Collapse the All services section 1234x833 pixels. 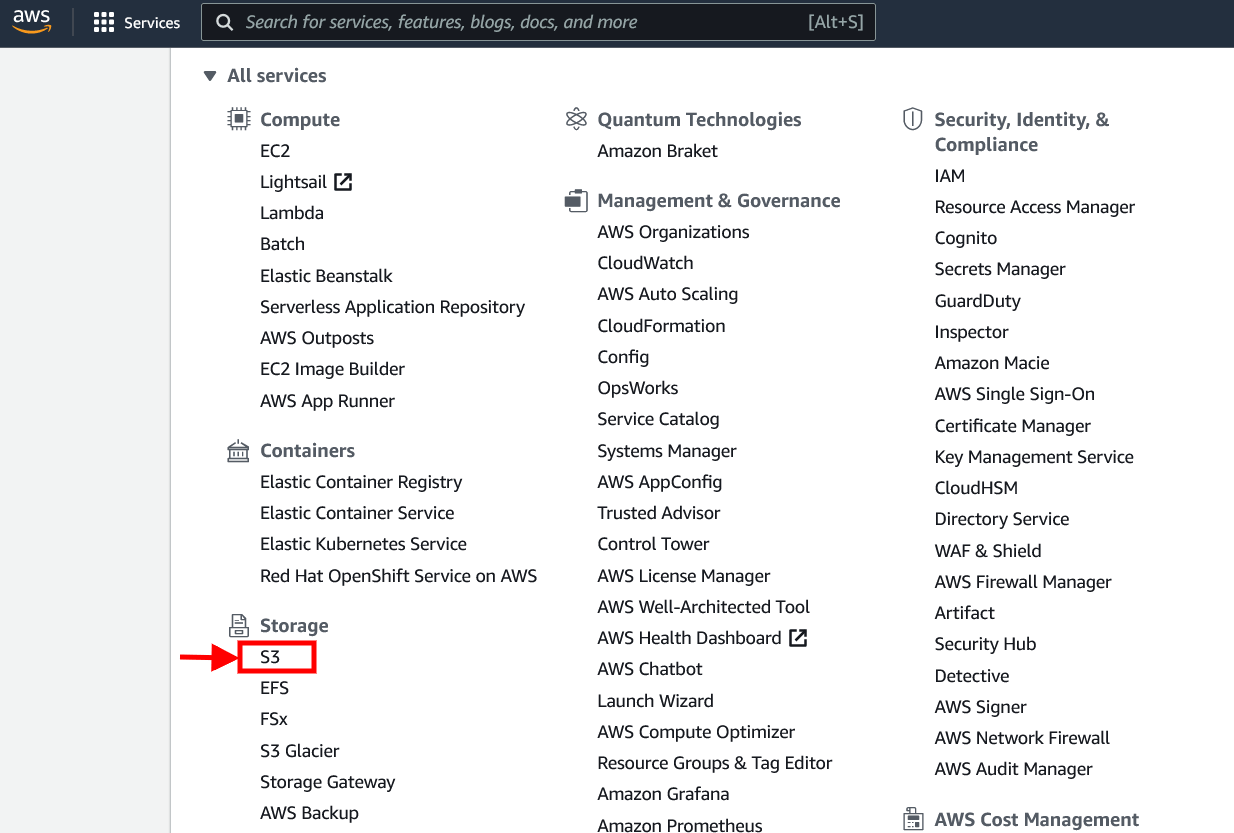click(210, 75)
